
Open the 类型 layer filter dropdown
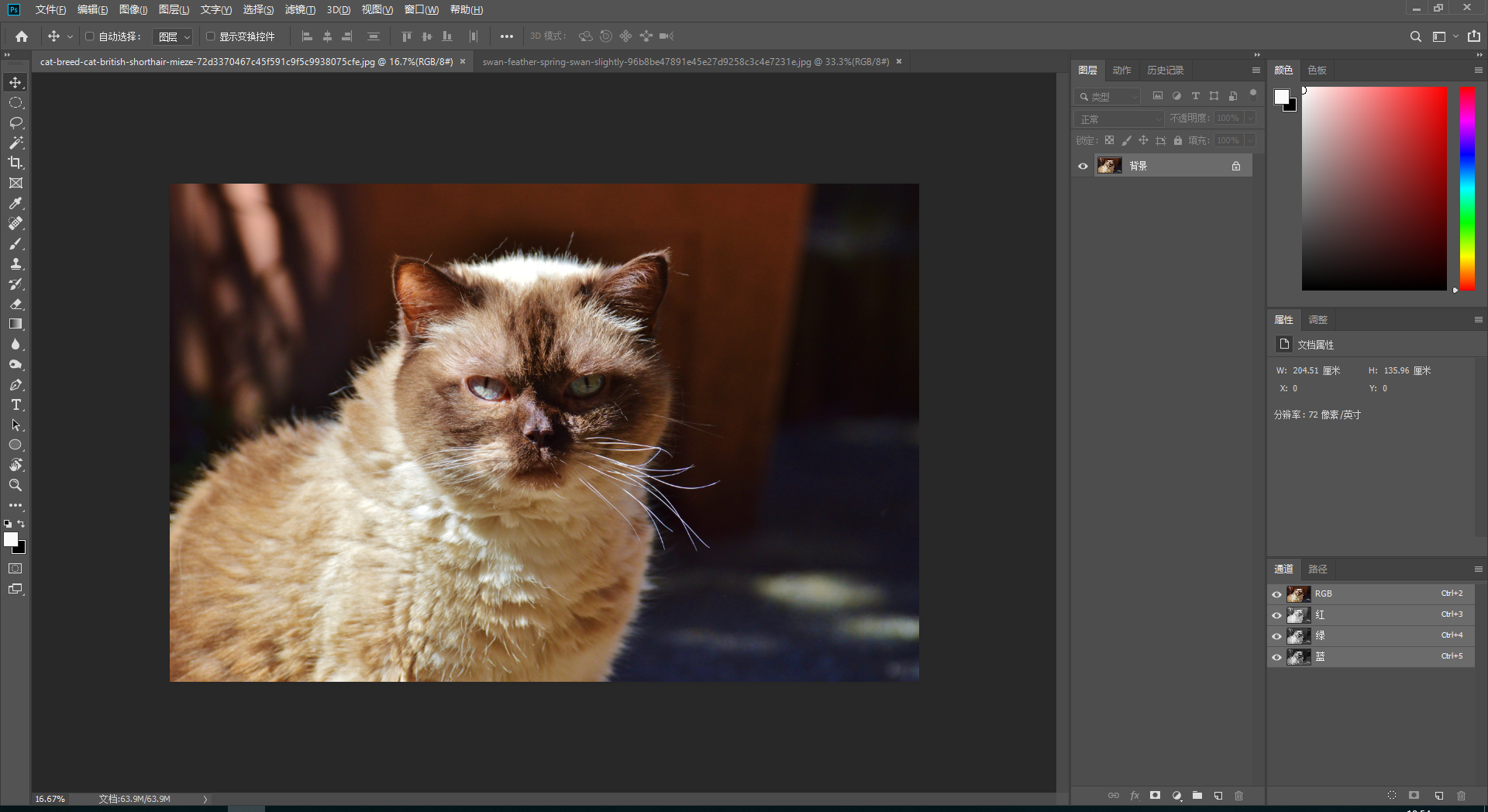click(1107, 96)
